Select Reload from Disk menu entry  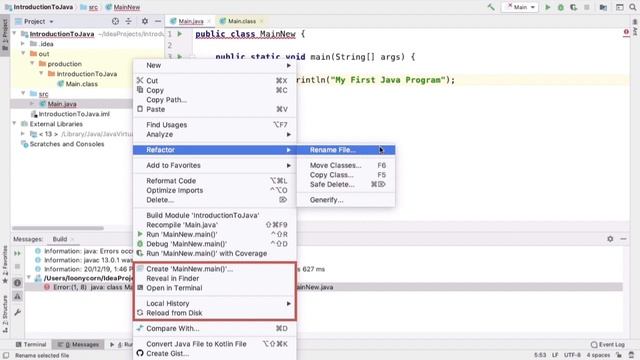215,313
